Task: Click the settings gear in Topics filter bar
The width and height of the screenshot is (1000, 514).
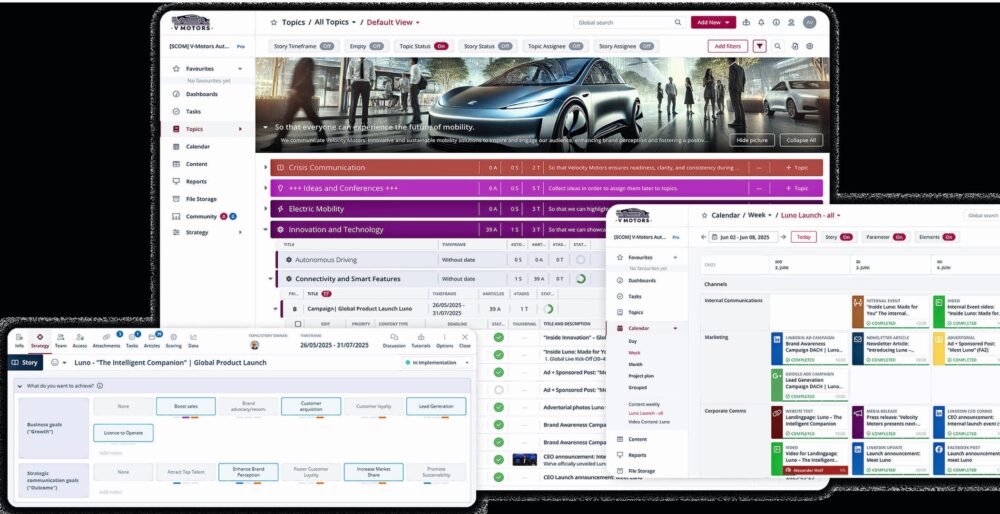Action: tap(809, 46)
